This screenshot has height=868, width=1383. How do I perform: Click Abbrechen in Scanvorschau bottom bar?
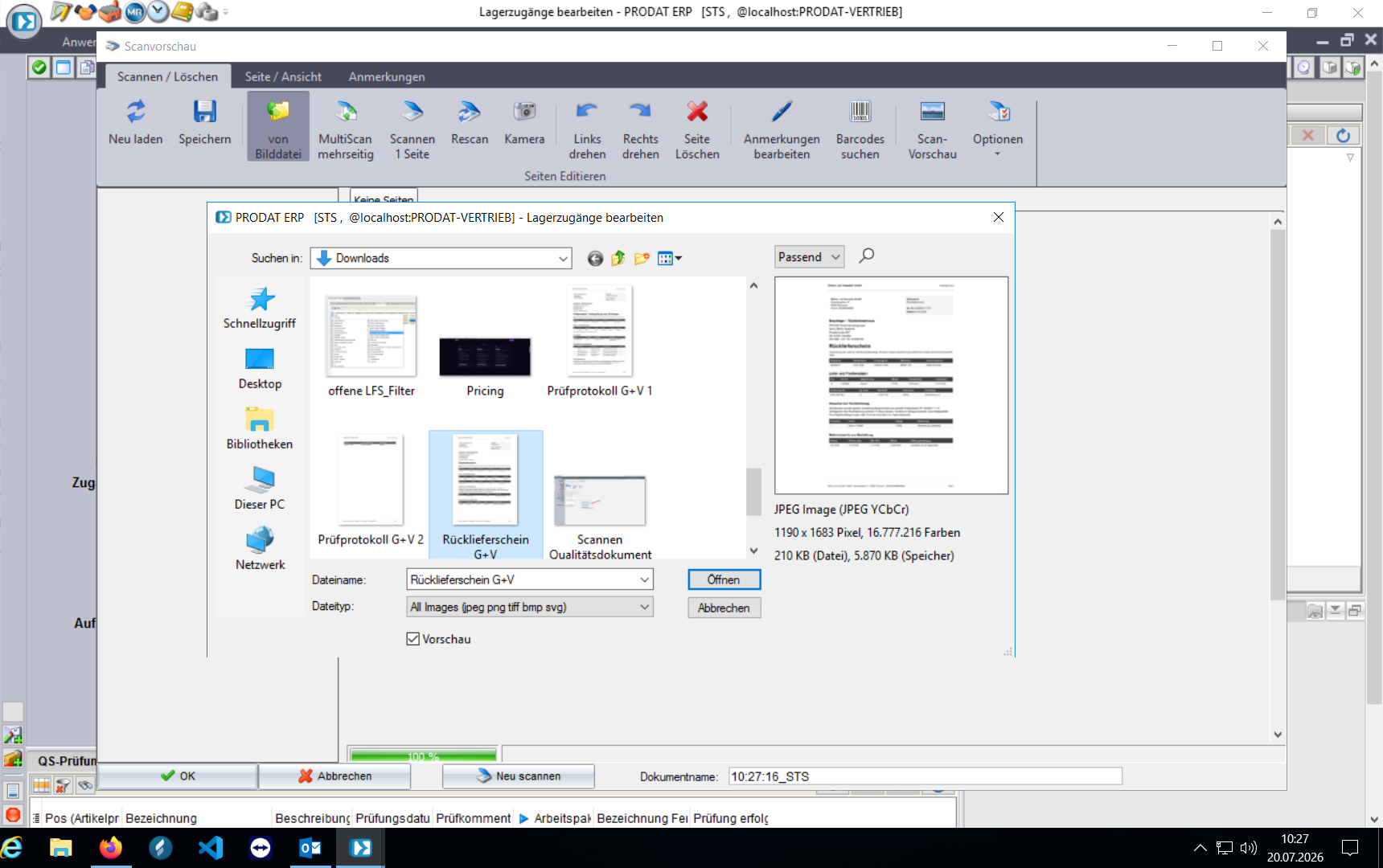(x=335, y=776)
